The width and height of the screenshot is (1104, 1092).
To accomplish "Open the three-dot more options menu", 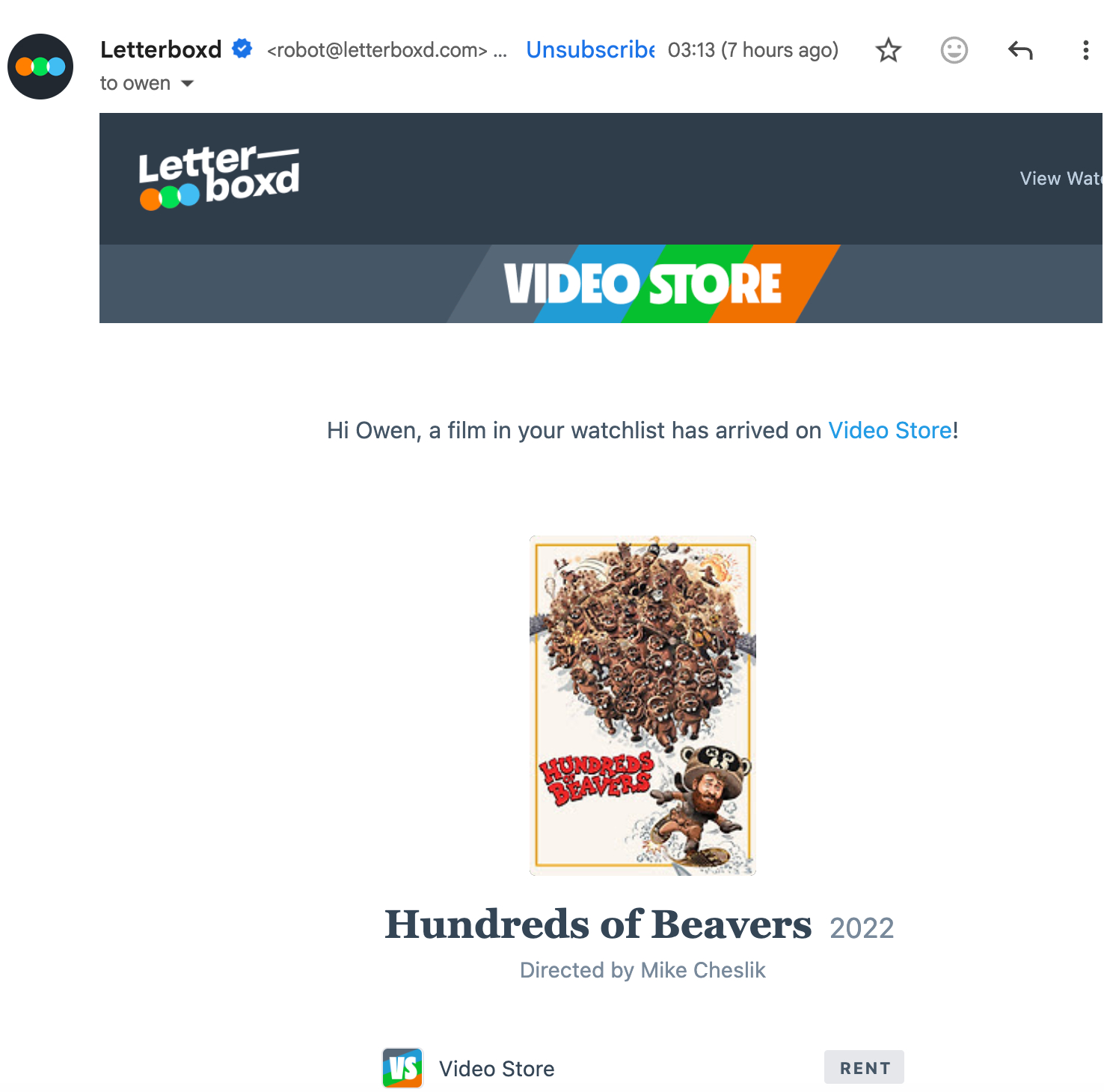I will (x=1085, y=50).
